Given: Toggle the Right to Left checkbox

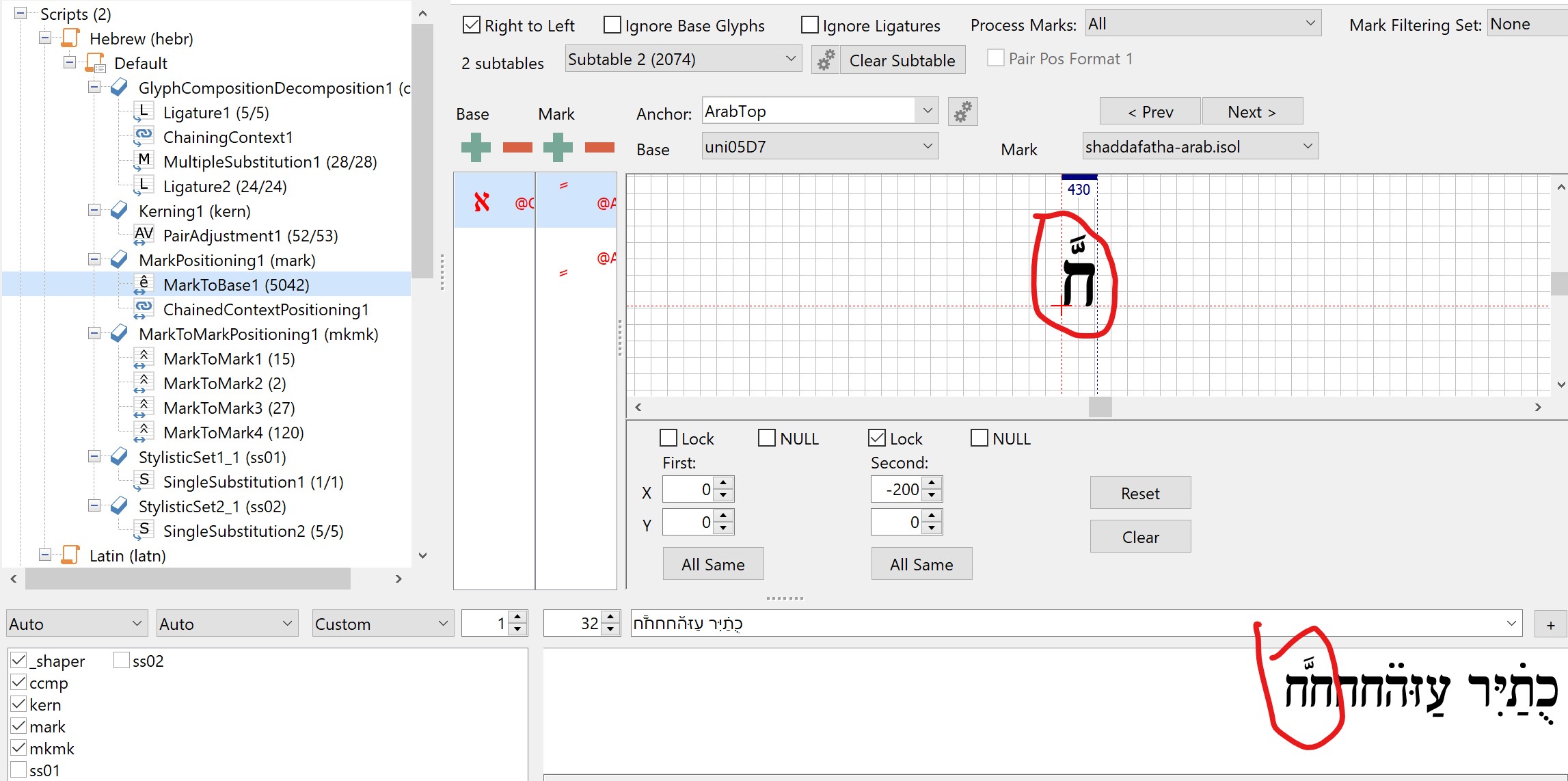Looking at the screenshot, I should [x=471, y=25].
